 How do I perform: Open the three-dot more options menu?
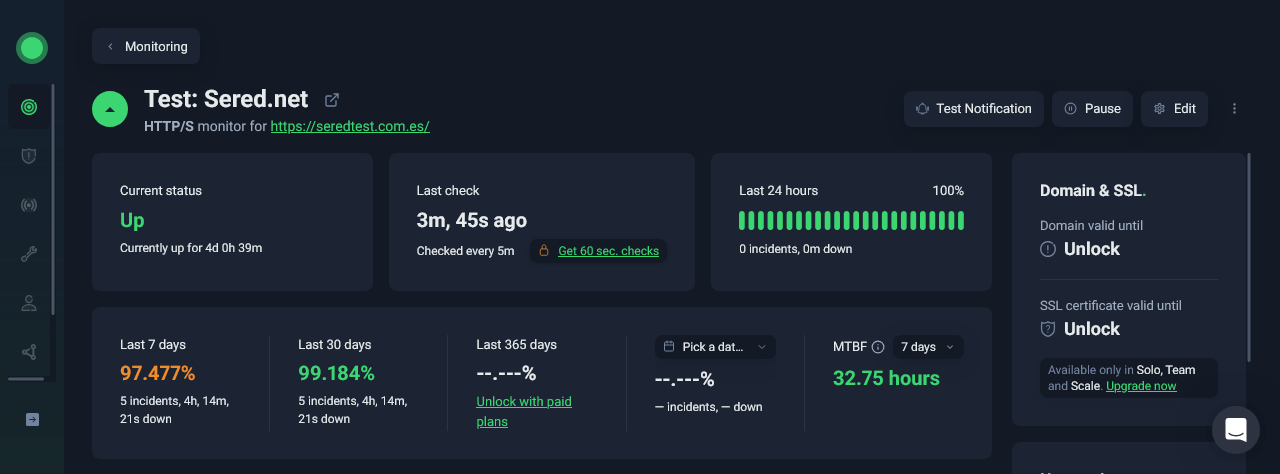pyautogui.click(x=1234, y=109)
